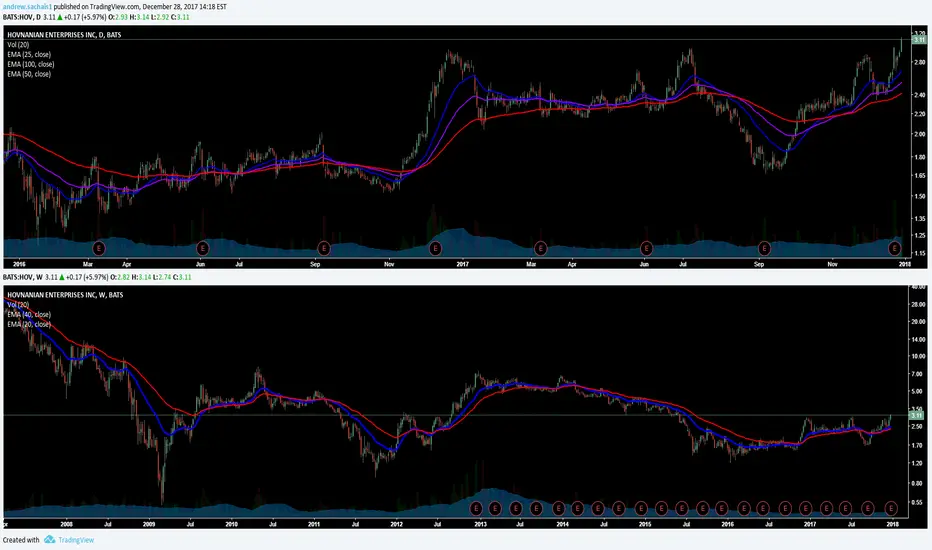Click the TradingView cloud logo icon
The height and width of the screenshot is (550, 932).
pyautogui.click(x=49, y=539)
